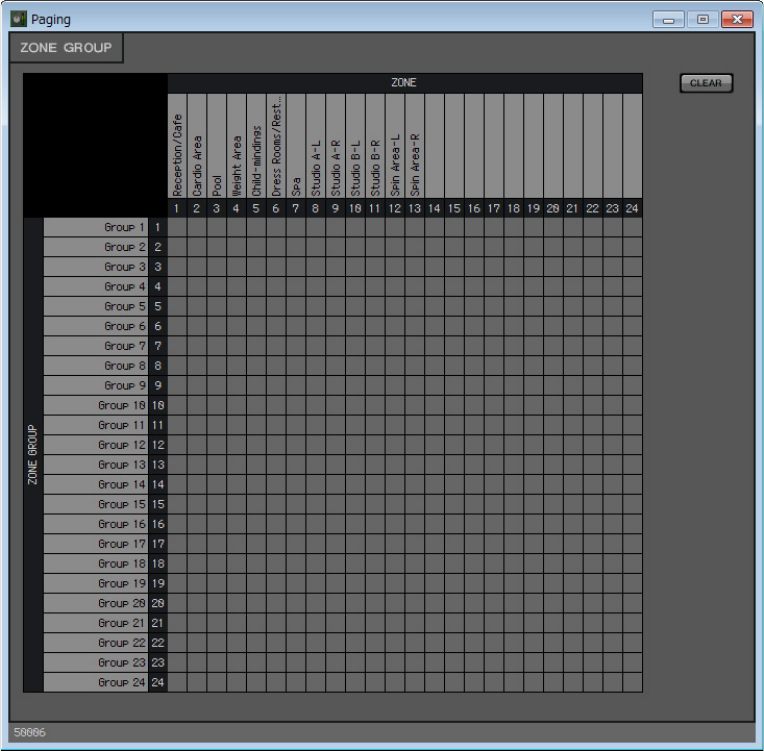Image resolution: width=764 pixels, height=751 pixels.
Task: Click the vertical ZONE GROUP label
Action: 33,455
